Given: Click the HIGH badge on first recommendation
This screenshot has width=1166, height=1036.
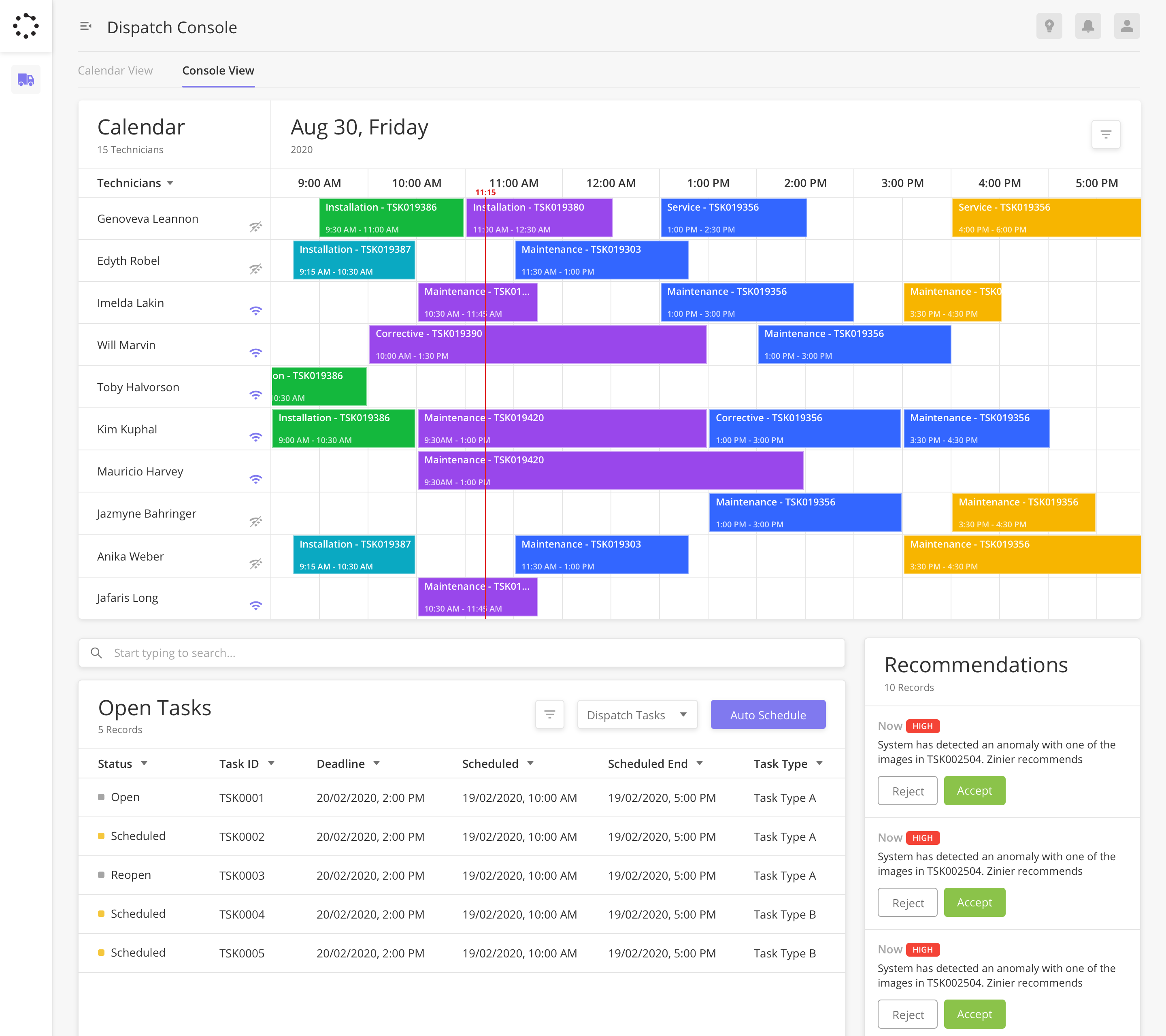Looking at the screenshot, I should point(922,726).
